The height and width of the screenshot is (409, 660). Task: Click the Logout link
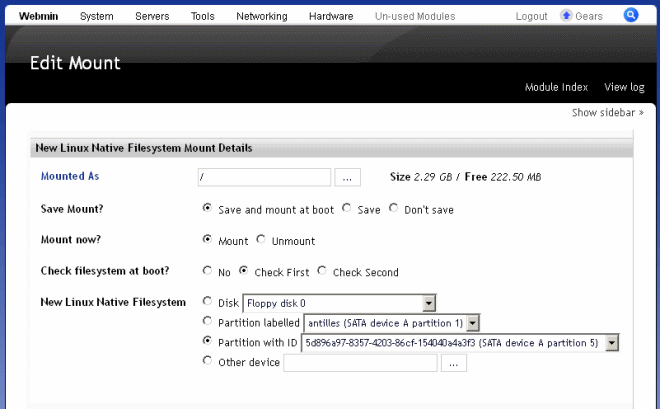coord(531,16)
